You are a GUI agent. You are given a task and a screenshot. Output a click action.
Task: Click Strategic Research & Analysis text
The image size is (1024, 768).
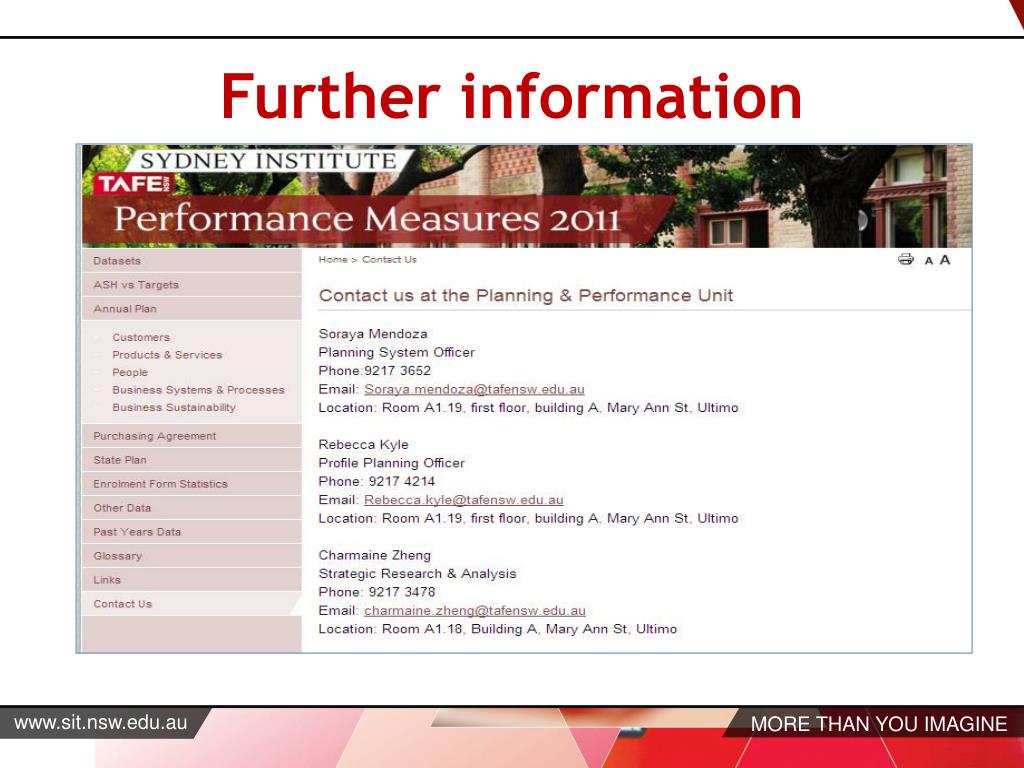click(417, 574)
